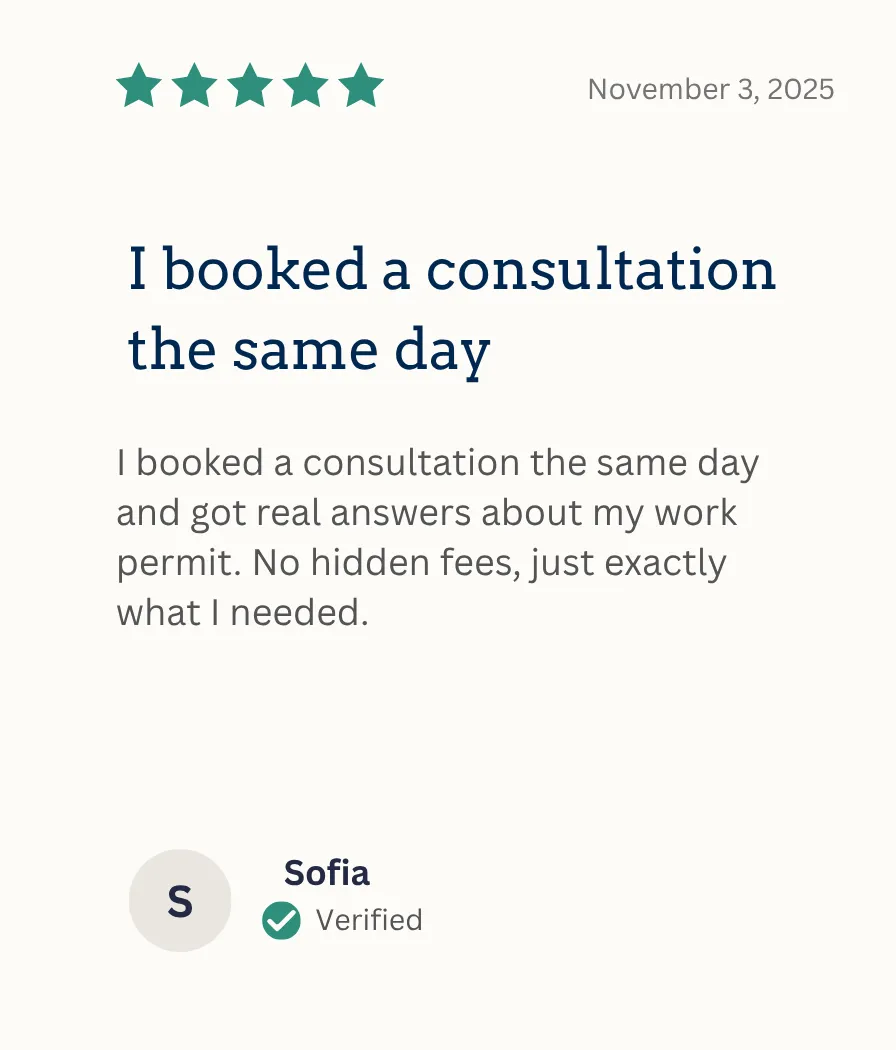Click the letter S inside the avatar
Viewport: 896px width, 1050px height.
click(180, 901)
